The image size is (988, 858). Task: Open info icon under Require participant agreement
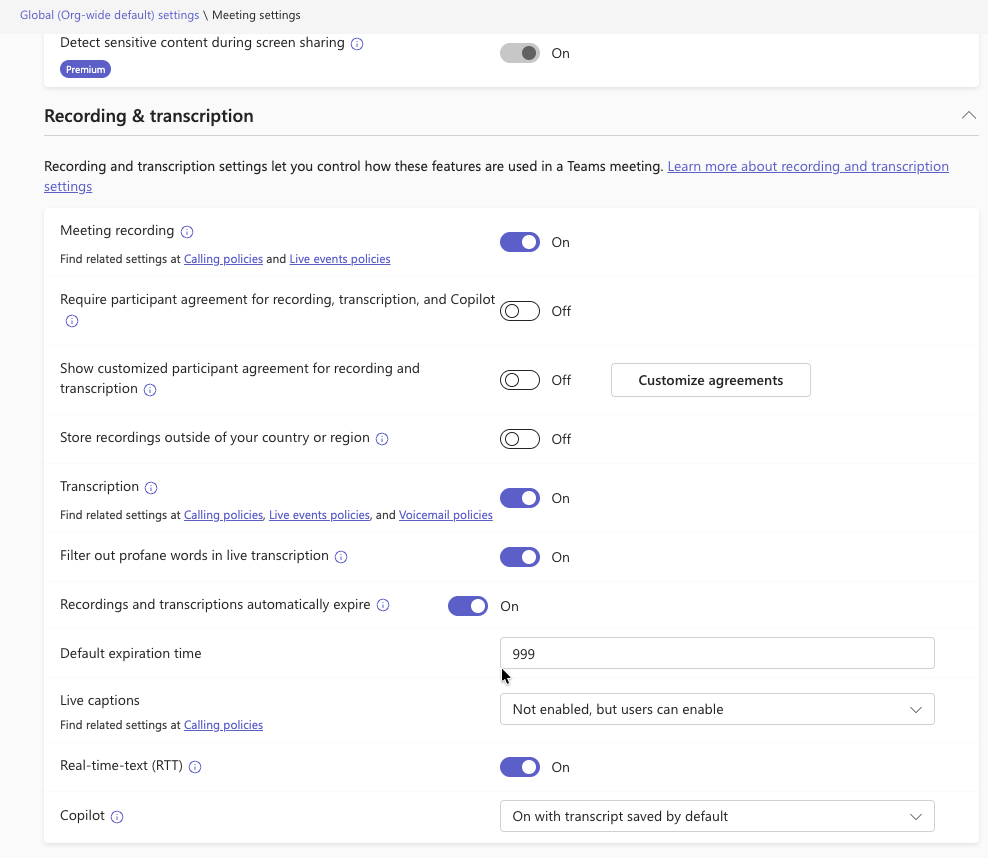[72, 321]
